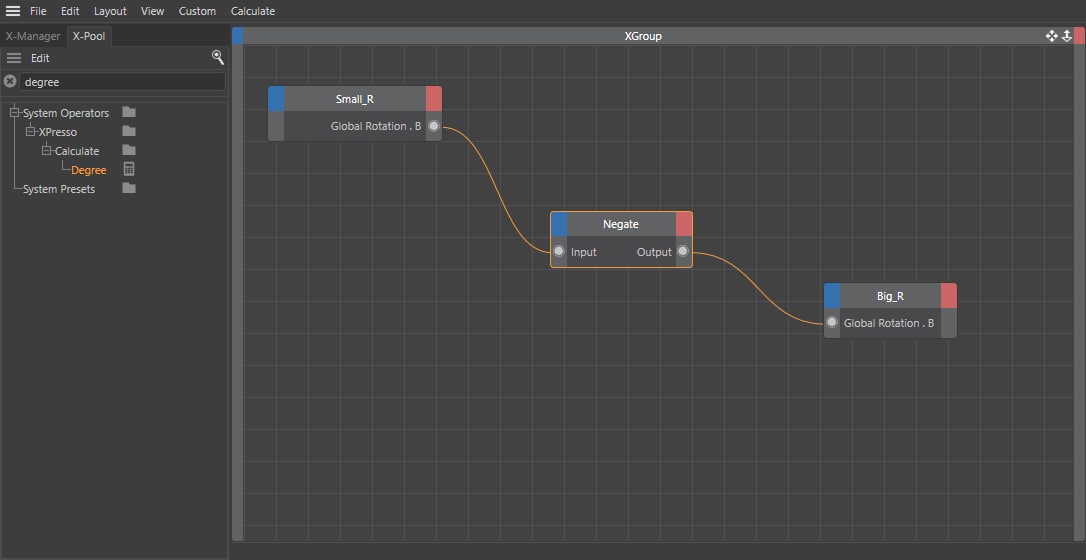Click the X-Pool search magnifier icon
The image size is (1086, 560).
(x=217, y=57)
